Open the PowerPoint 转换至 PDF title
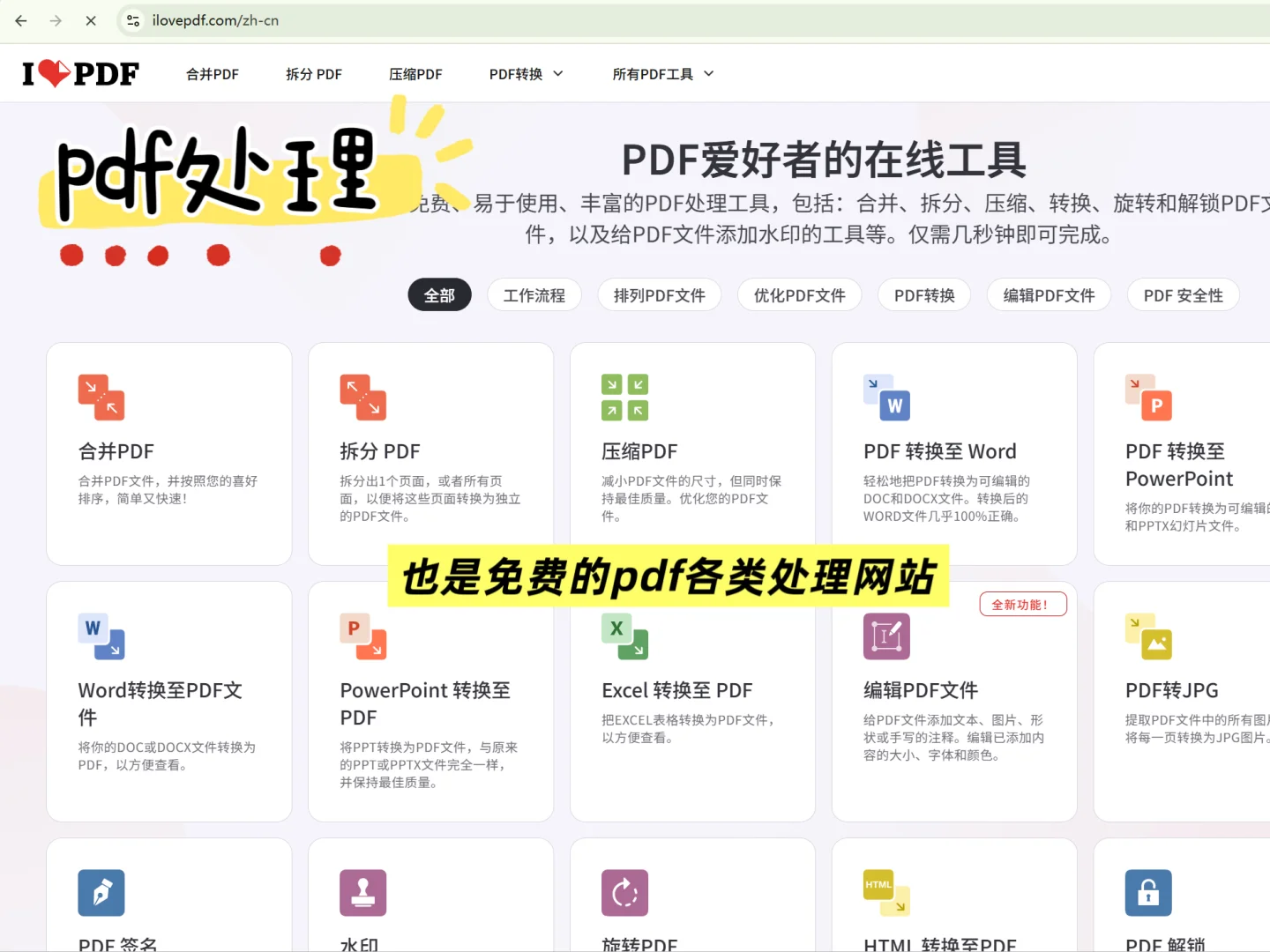 point(425,703)
